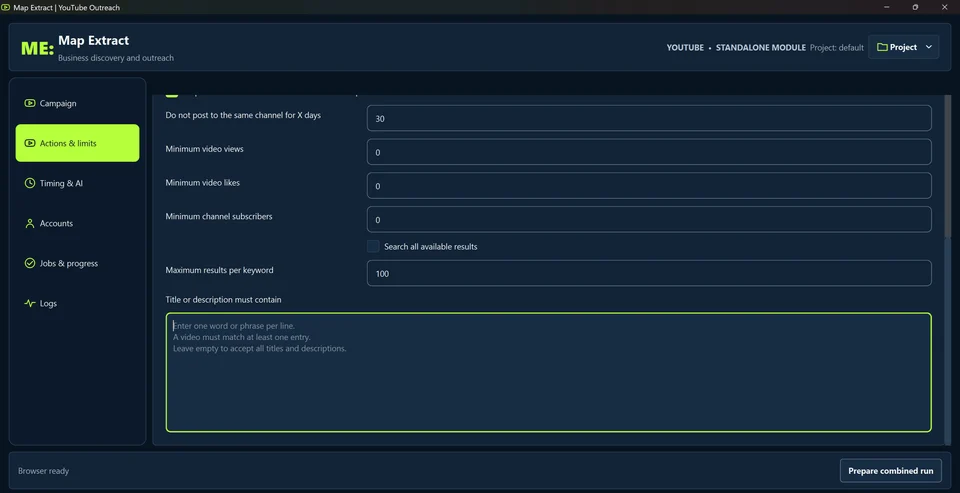The image size is (960, 493).
Task: Click the Maximum results per keyword label
Action: 219,270
